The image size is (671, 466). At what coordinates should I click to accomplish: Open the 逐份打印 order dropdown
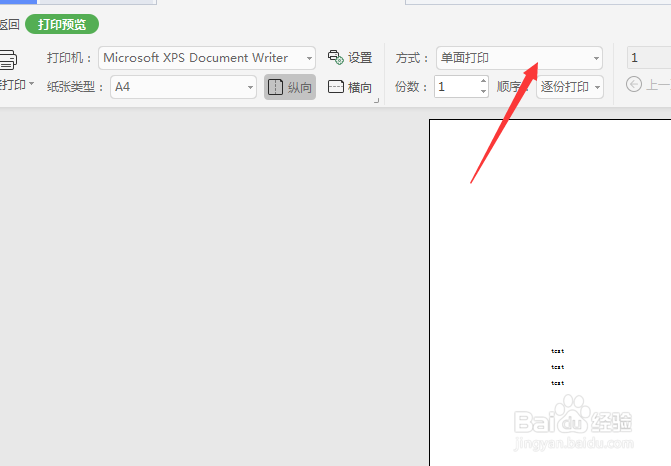point(570,87)
